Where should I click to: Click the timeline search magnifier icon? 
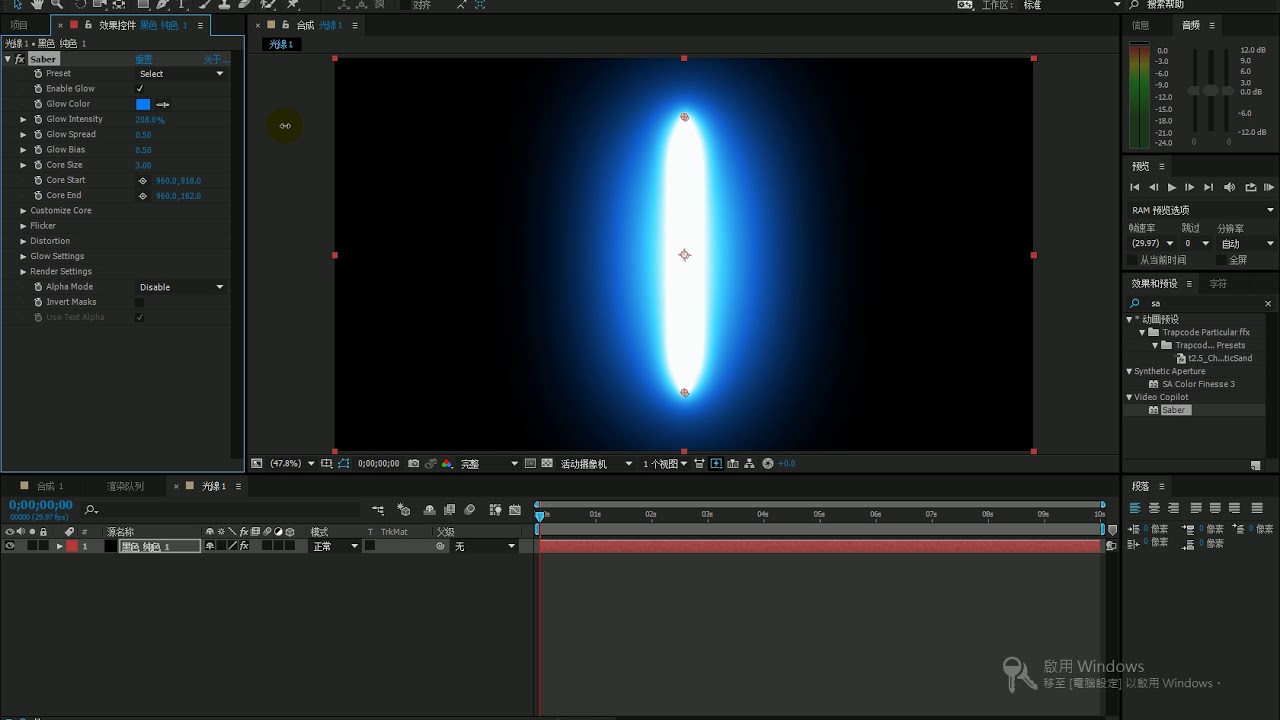point(91,511)
